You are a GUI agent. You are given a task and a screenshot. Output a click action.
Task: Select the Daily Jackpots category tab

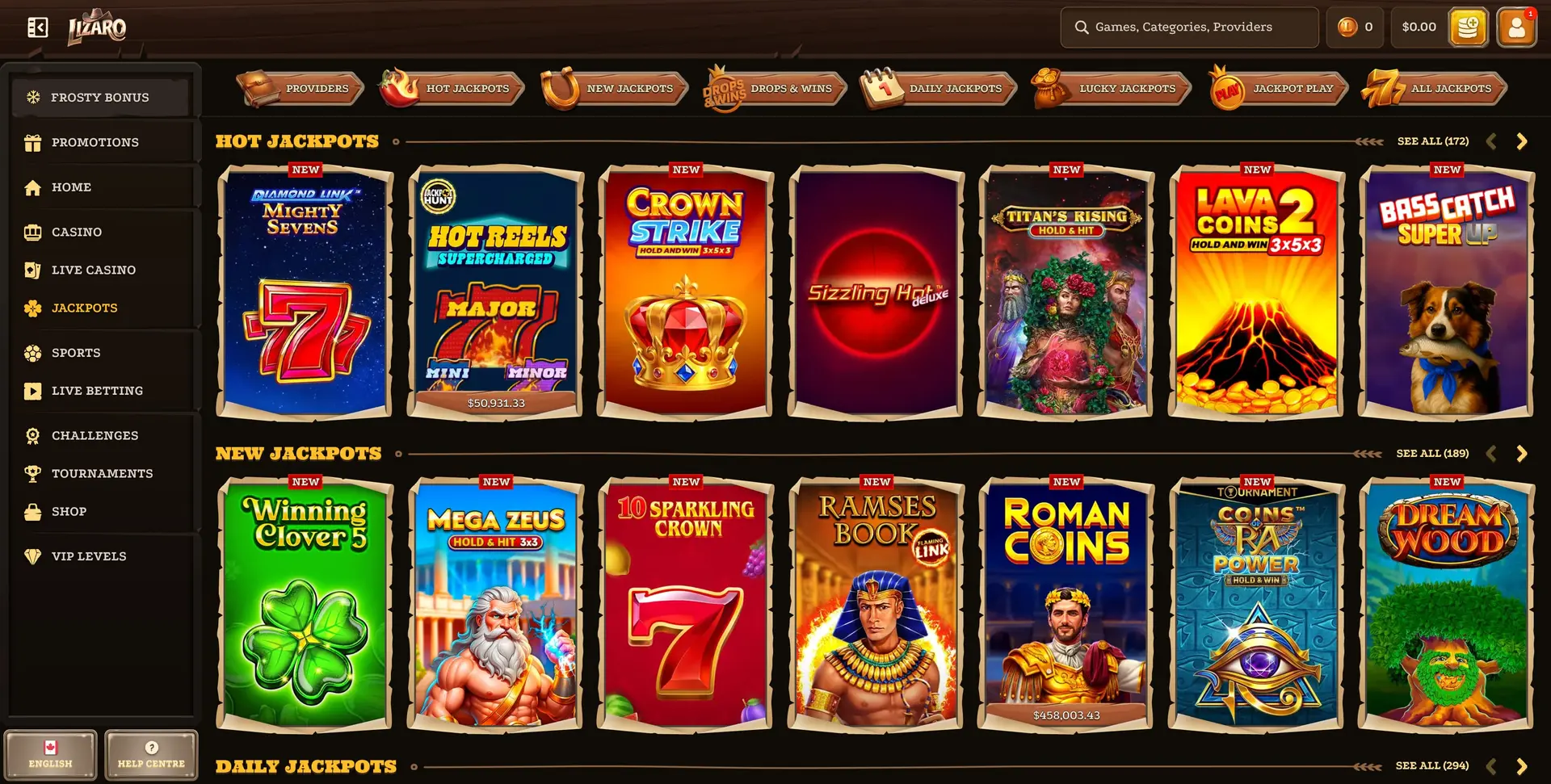[x=939, y=88]
